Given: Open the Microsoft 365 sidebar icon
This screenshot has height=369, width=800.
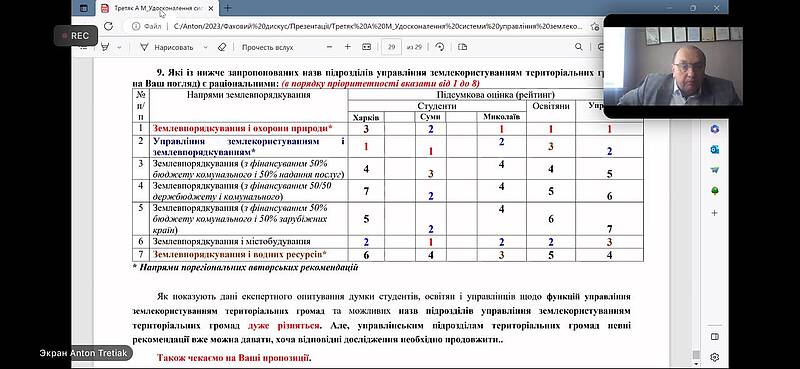Looking at the screenshot, I should click(x=714, y=129).
